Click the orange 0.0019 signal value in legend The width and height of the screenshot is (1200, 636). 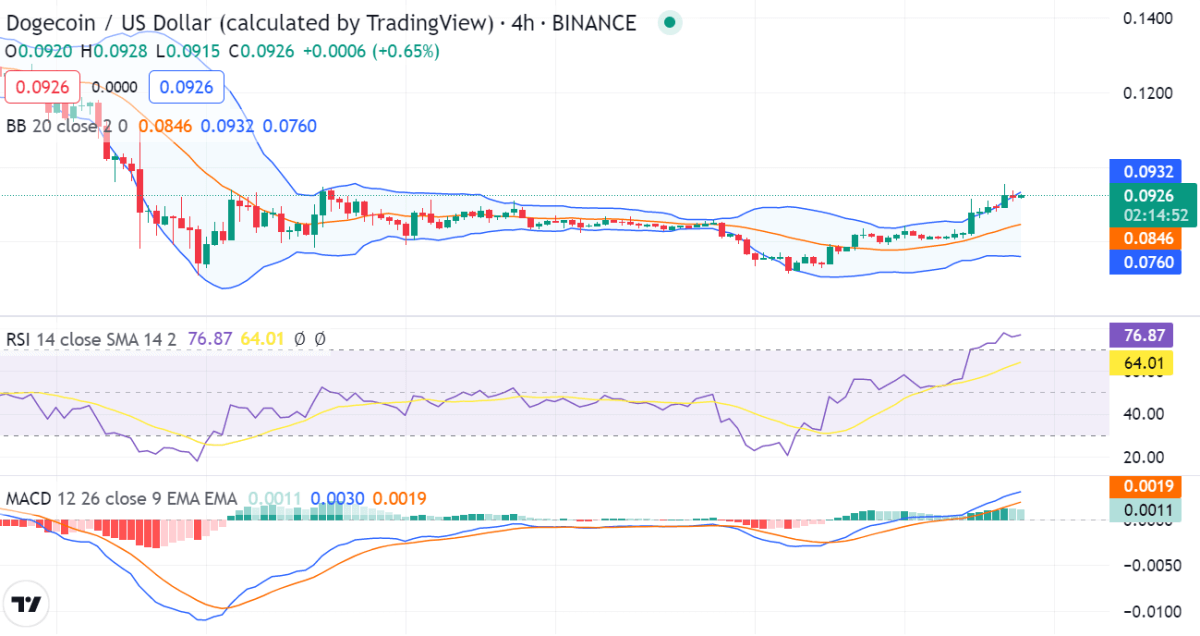click(400, 498)
